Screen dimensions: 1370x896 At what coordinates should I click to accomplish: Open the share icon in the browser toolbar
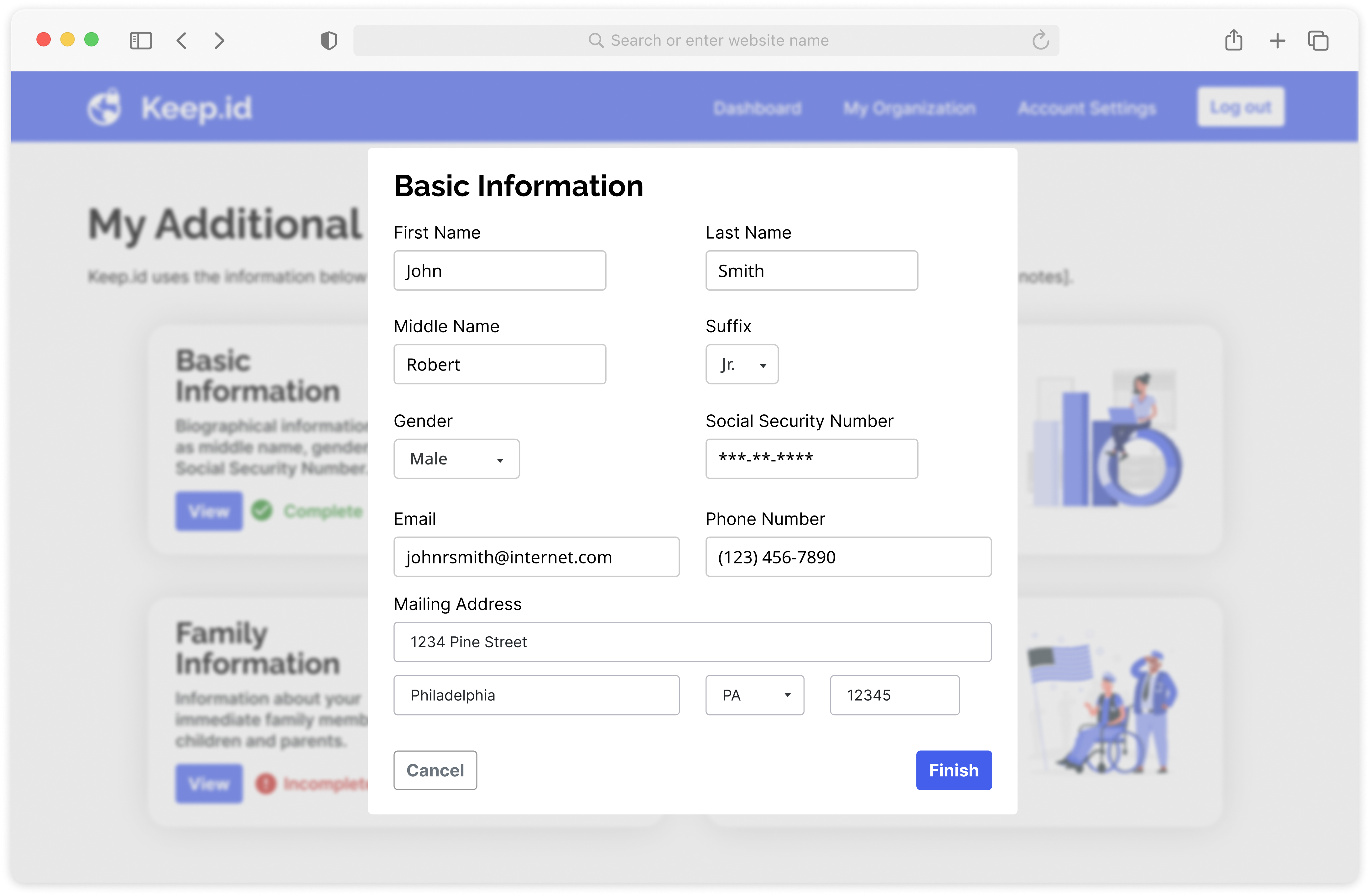click(x=1234, y=40)
